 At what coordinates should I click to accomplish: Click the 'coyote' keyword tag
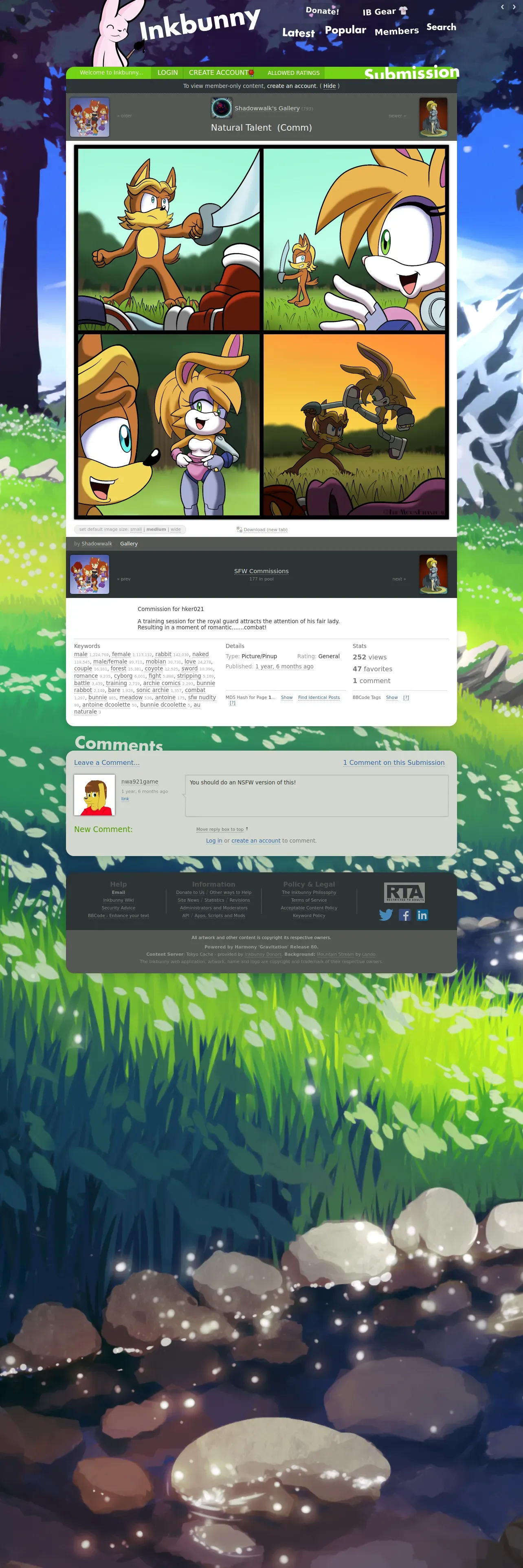(154, 668)
